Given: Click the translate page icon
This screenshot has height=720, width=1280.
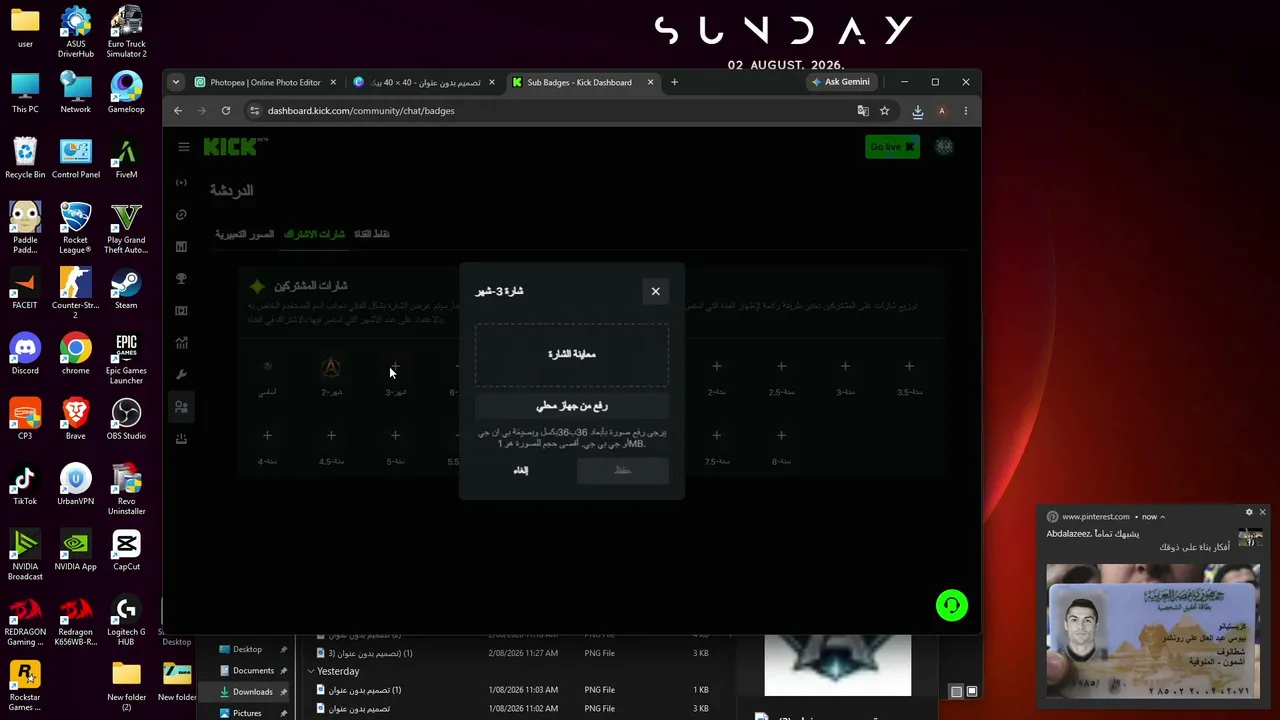Looking at the screenshot, I should [x=863, y=111].
